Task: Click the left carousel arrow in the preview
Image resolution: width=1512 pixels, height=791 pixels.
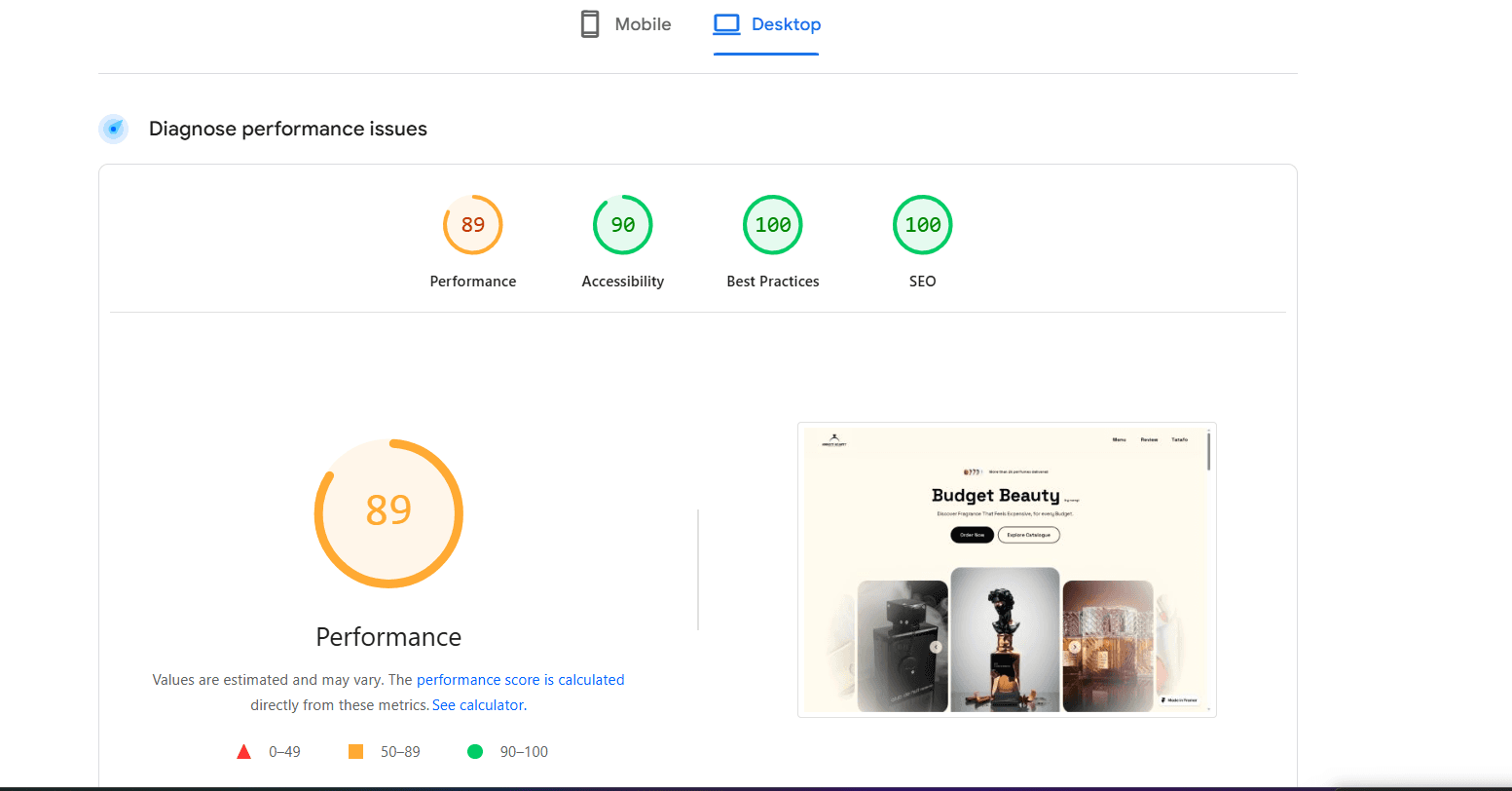Action: [936, 646]
